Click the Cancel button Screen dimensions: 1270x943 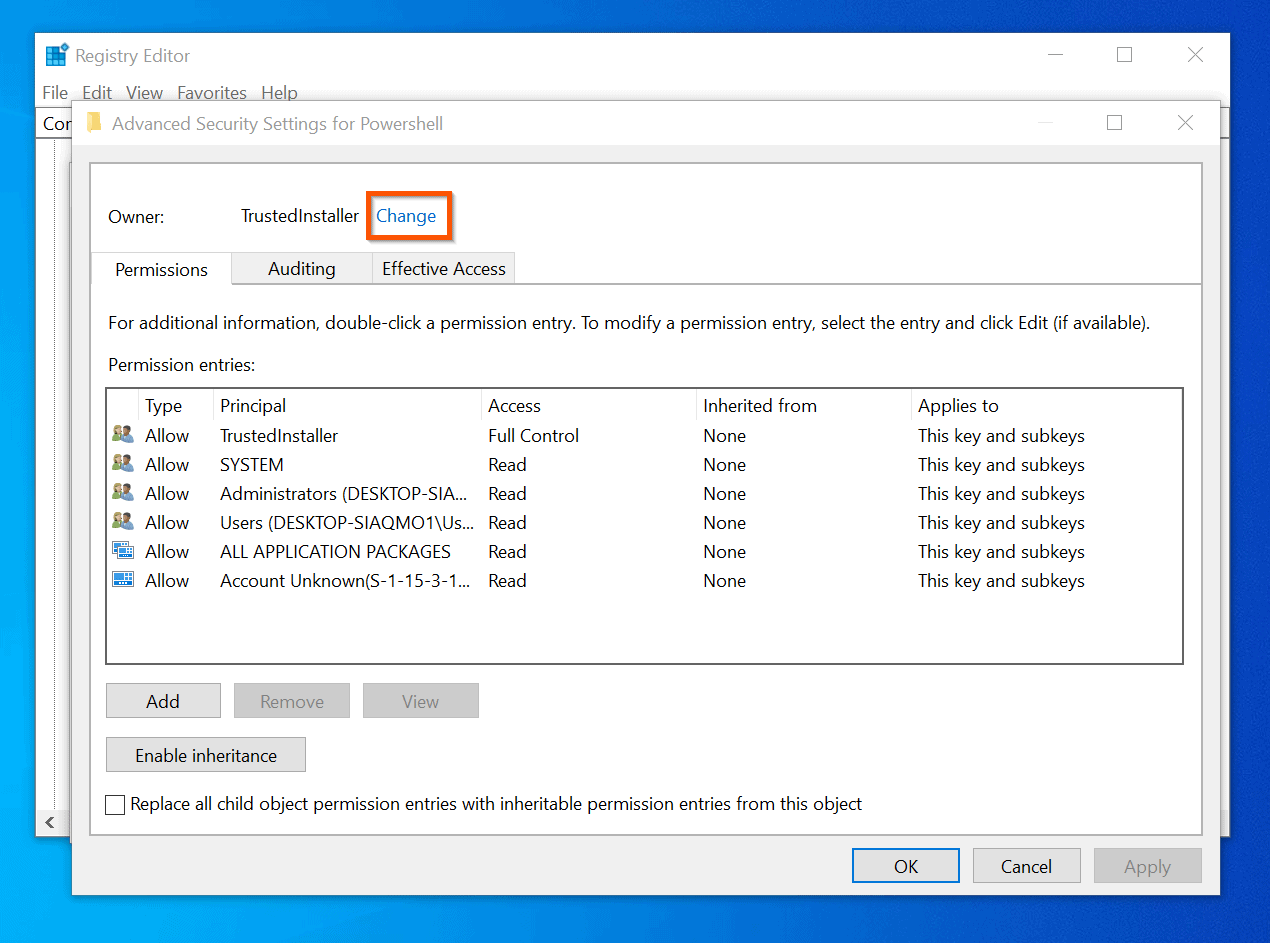coord(1027,866)
